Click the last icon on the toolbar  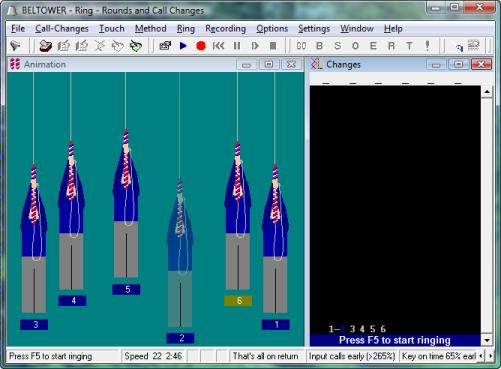pyautogui.click(x=473, y=45)
